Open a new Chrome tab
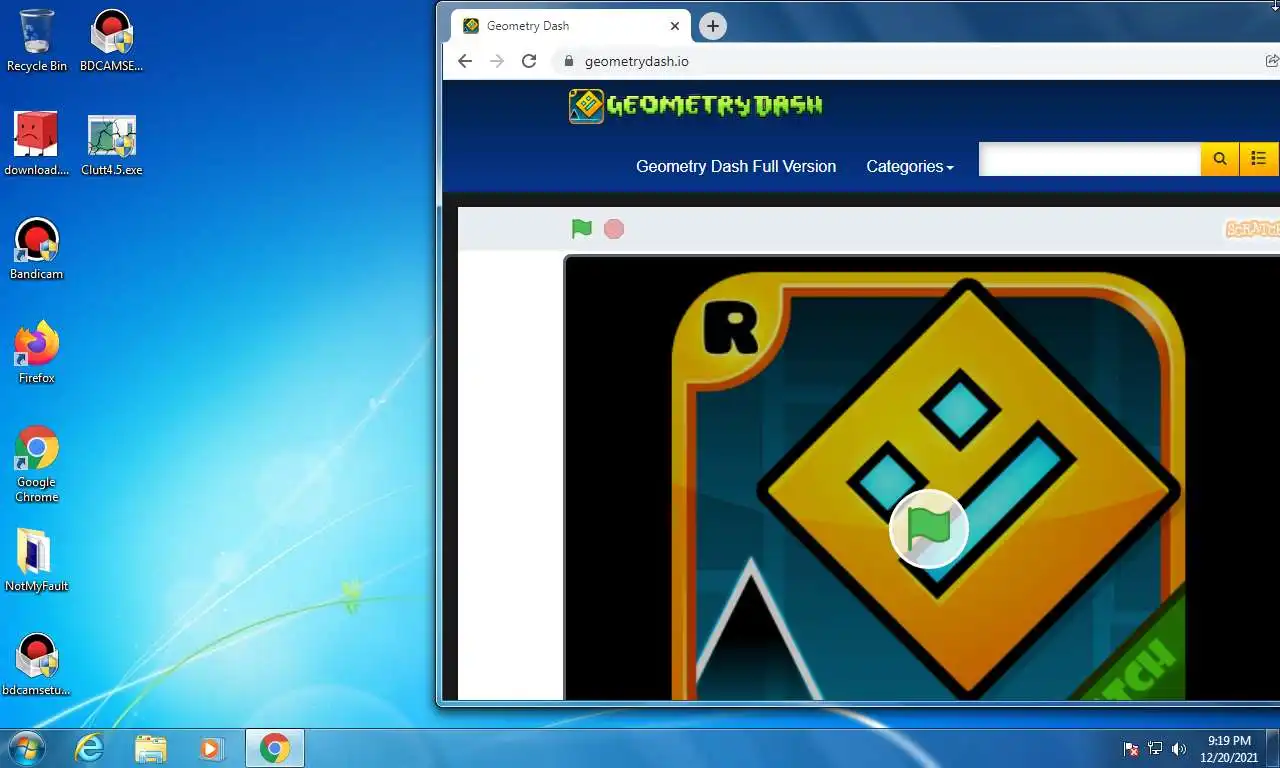 click(712, 26)
